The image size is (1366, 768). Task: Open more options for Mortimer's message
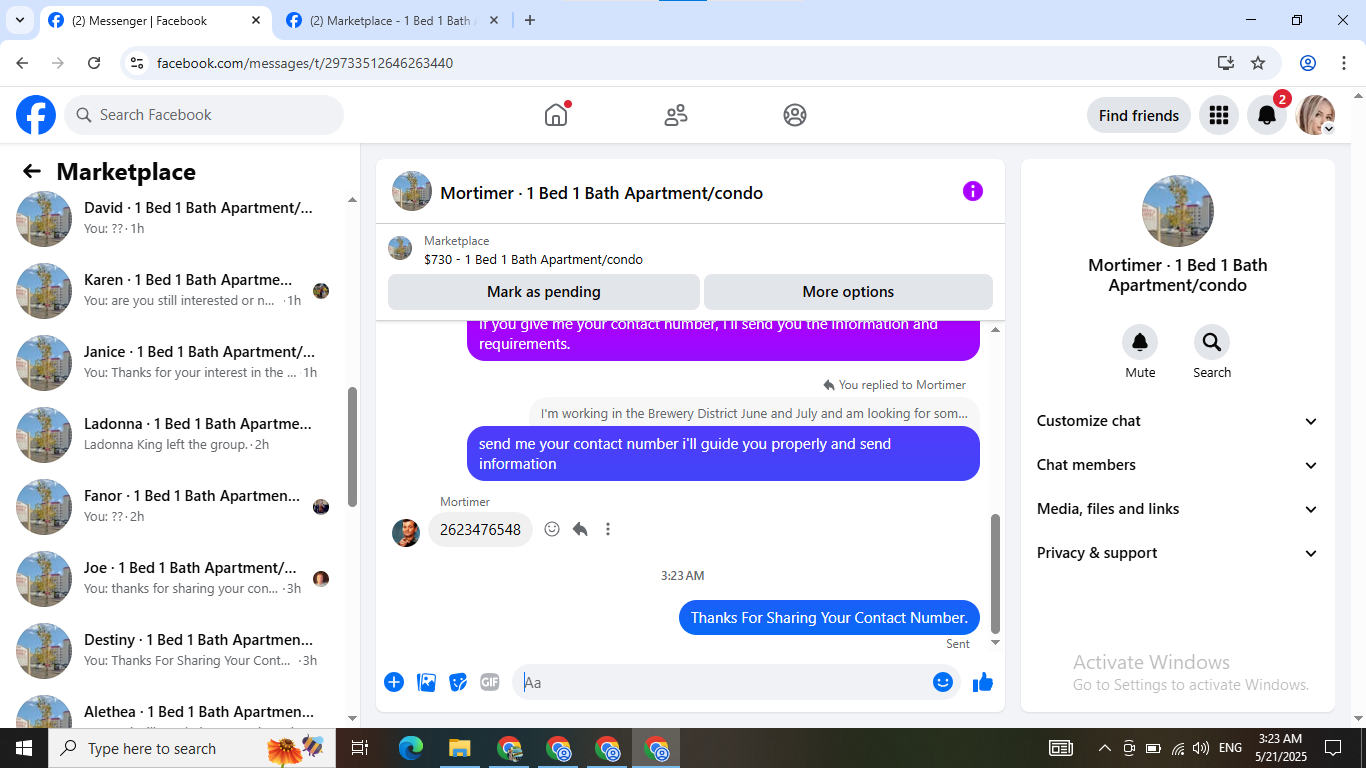[608, 529]
